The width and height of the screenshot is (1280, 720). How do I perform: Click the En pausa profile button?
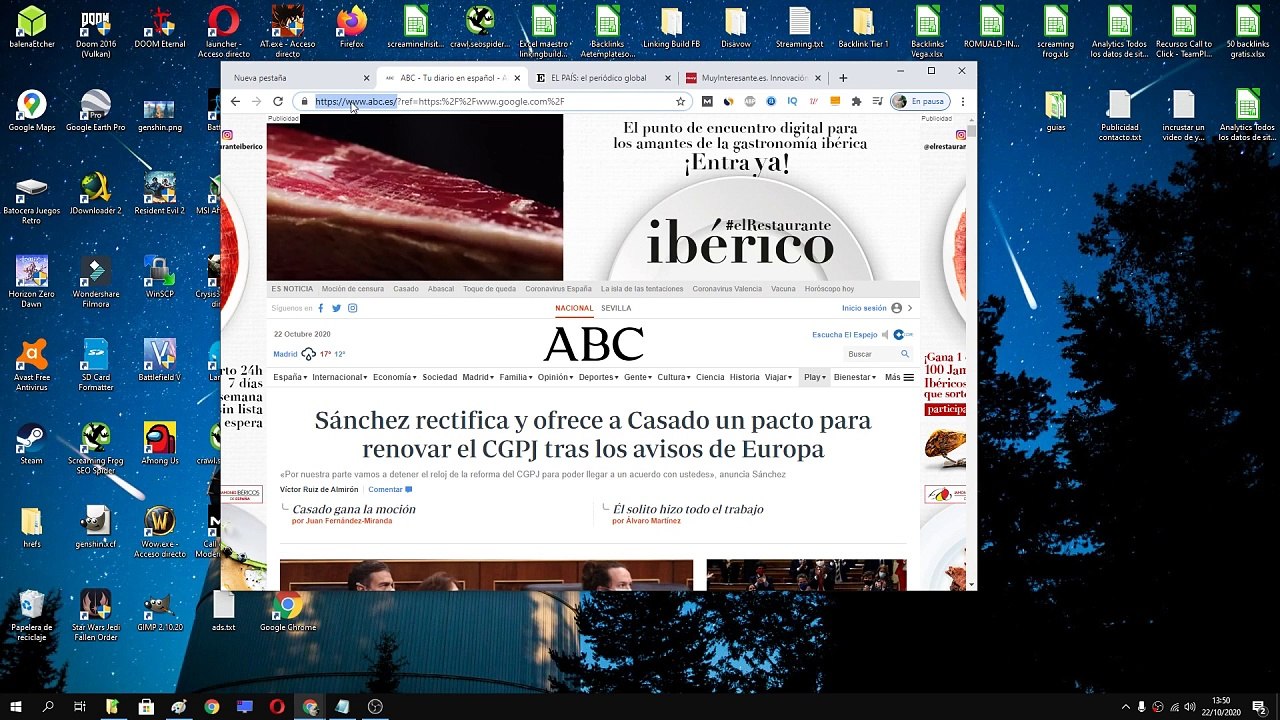click(x=920, y=101)
